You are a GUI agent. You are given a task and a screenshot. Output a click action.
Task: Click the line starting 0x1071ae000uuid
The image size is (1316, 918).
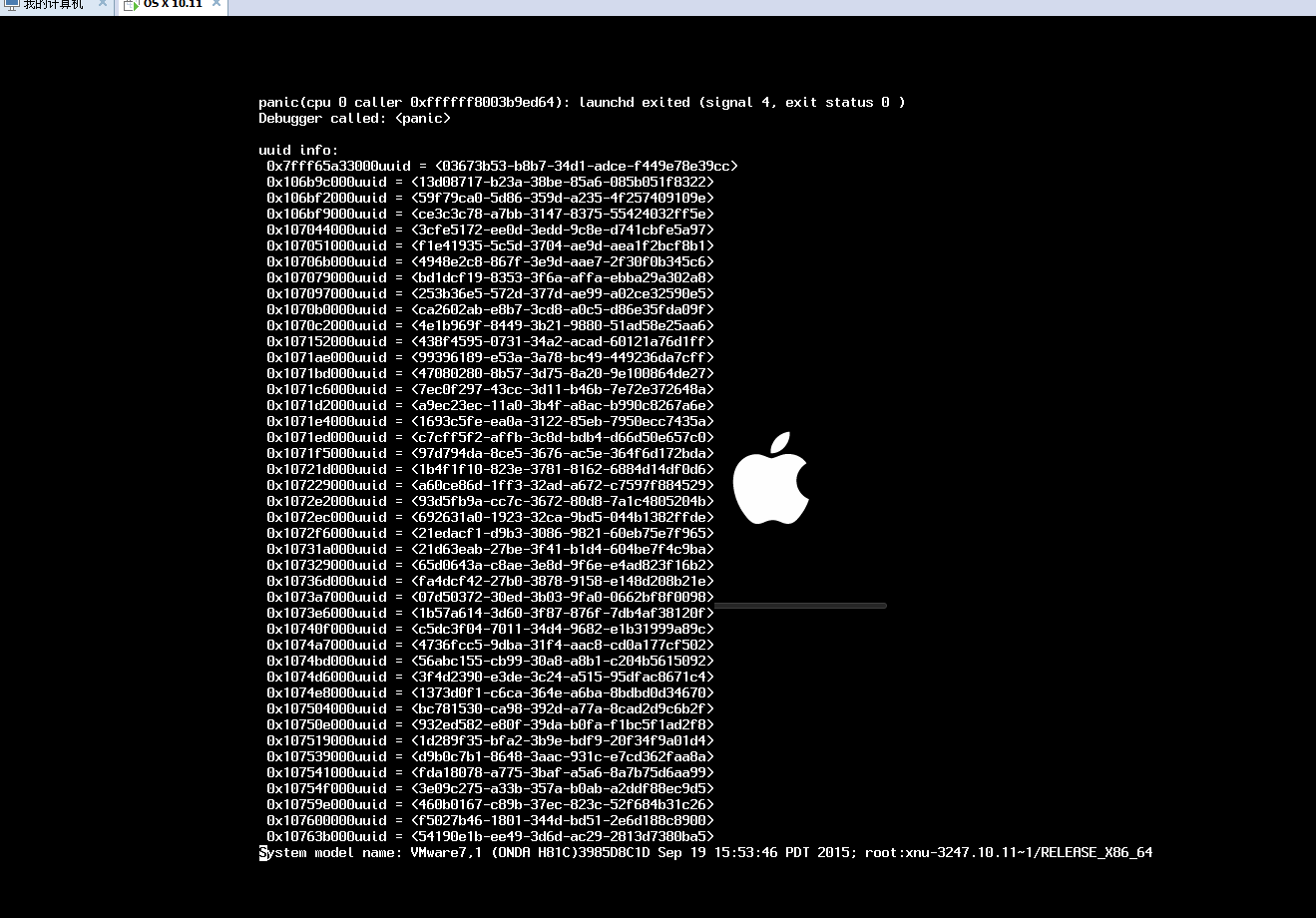[490, 357]
